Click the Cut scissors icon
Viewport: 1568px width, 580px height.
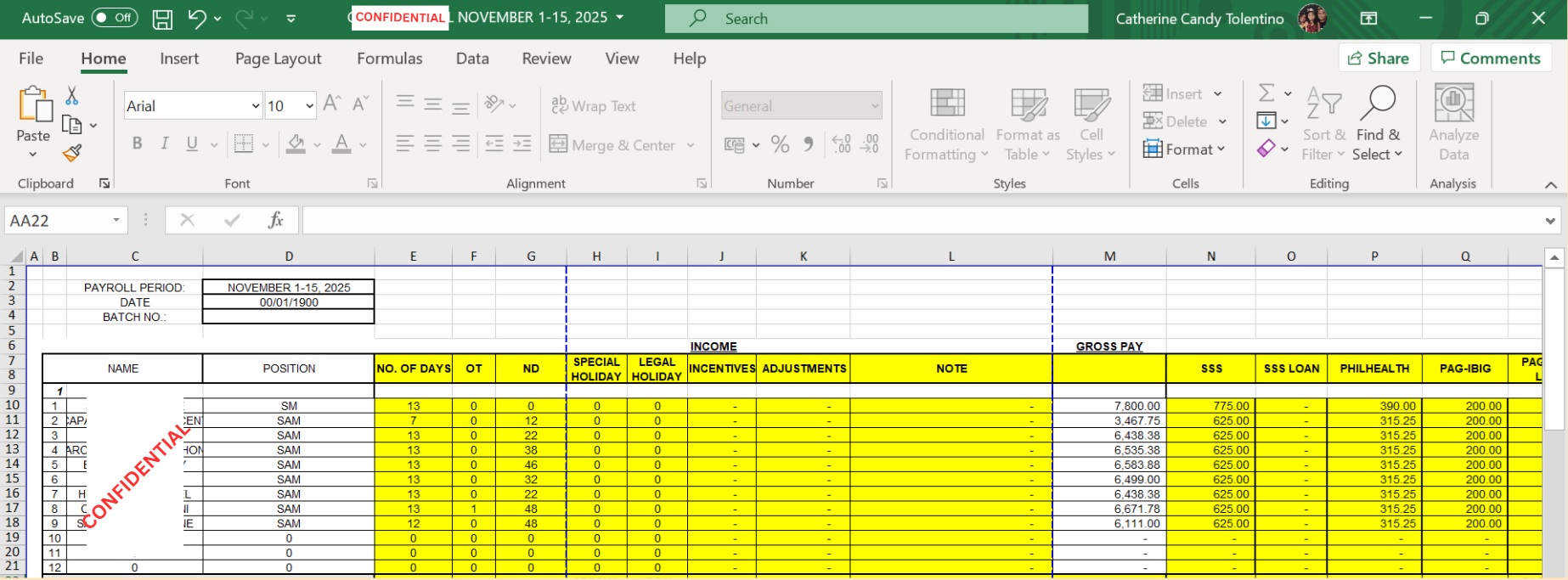click(72, 96)
